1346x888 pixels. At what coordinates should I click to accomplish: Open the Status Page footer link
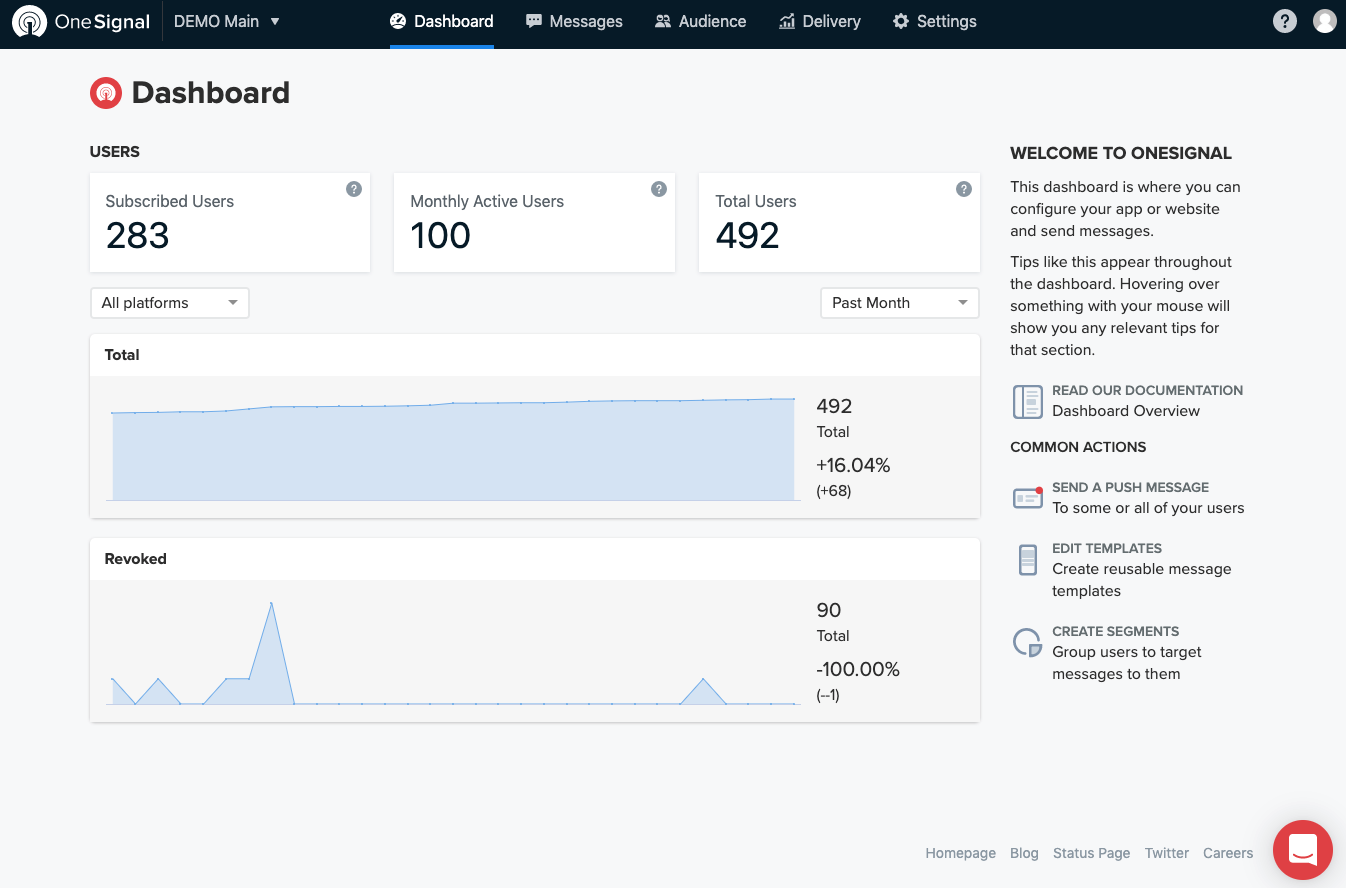(1091, 853)
